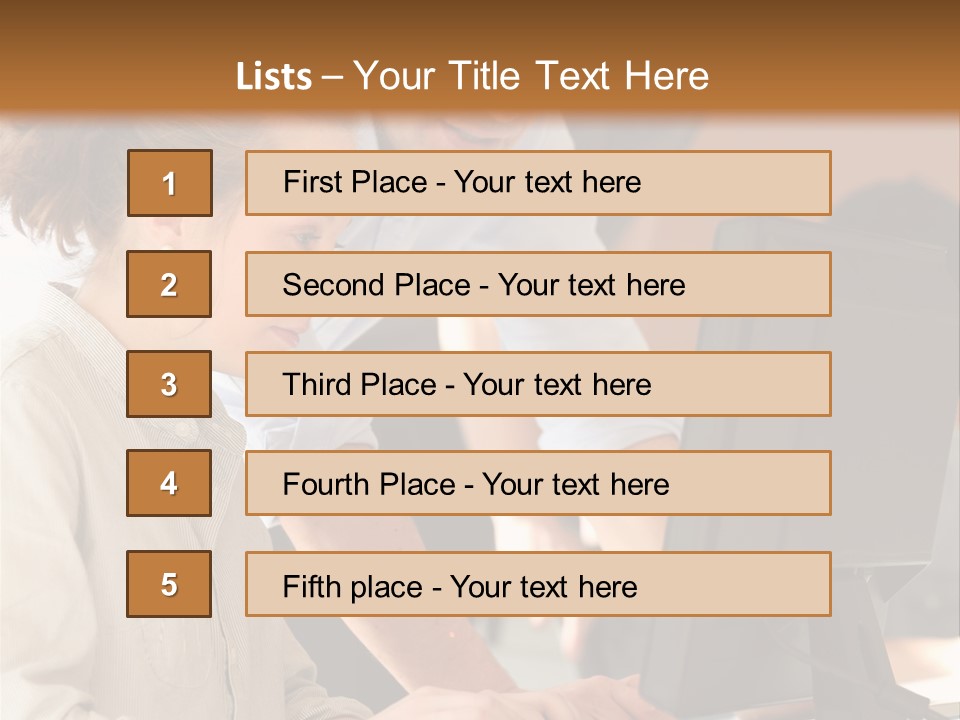Click the words "Fifth place"
The width and height of the screenshot is (960, 720).
(x=352, y=586)
